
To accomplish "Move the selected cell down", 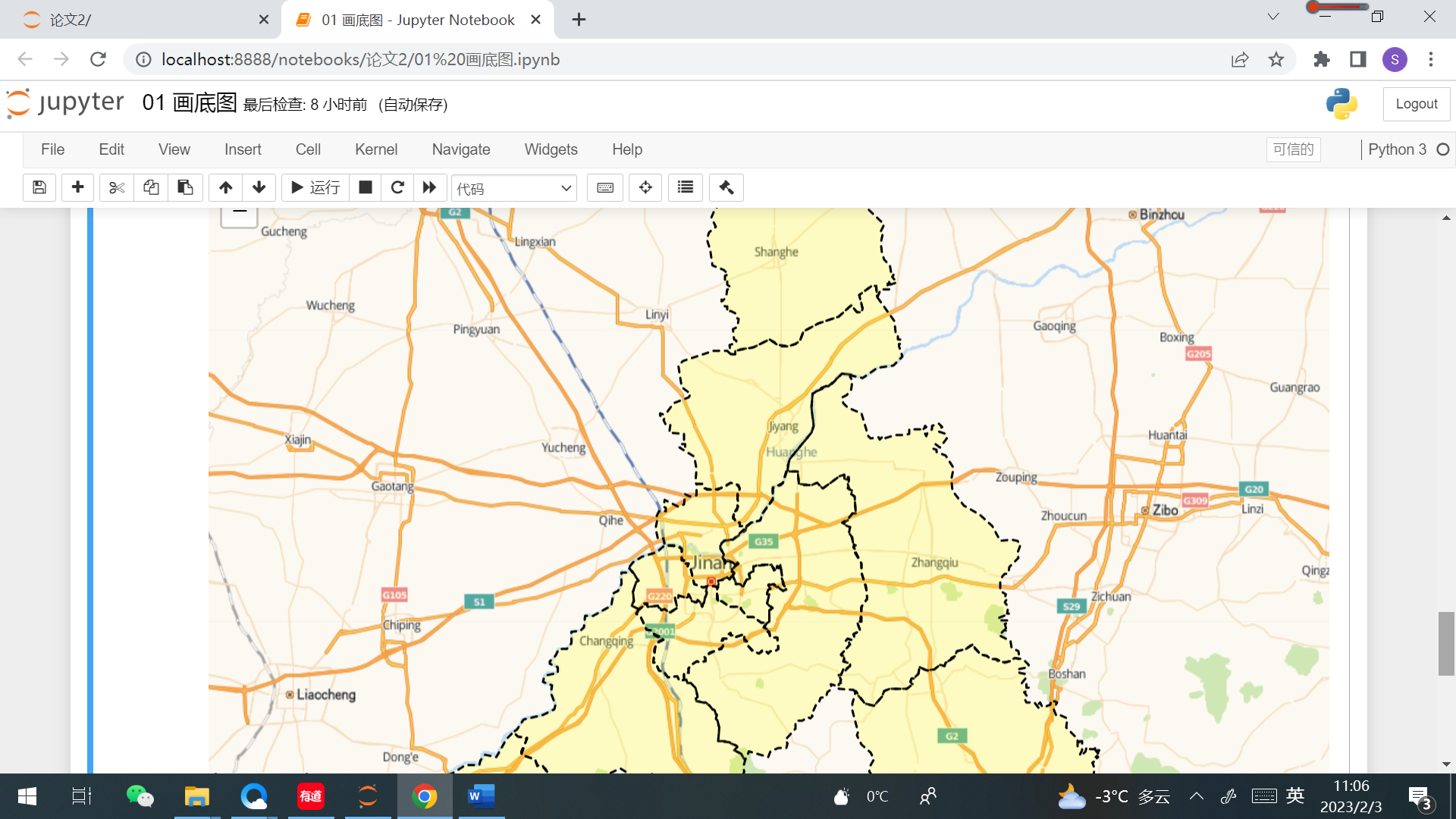I will pyautogui.click(x=259, y=187).
